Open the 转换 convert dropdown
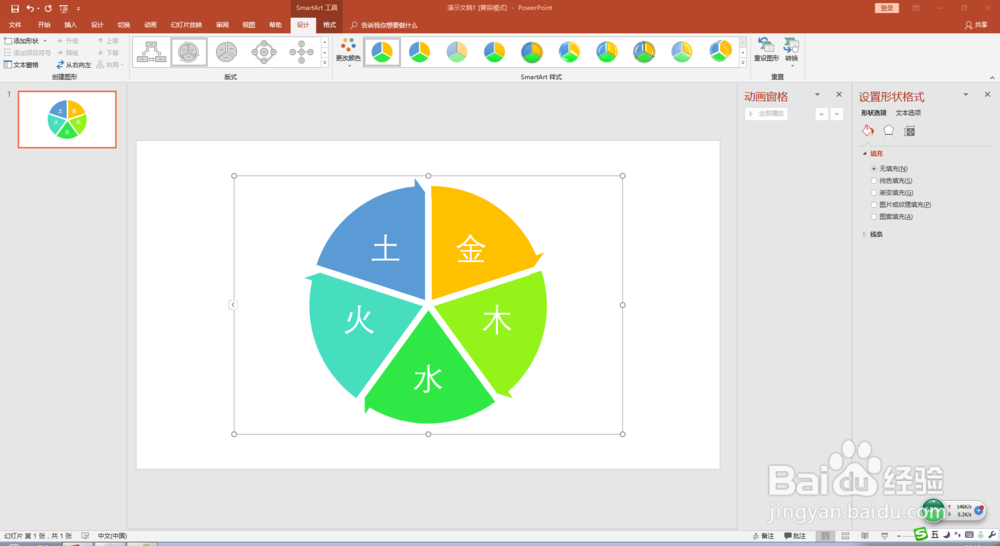This screenshot has height=546, width=1000. (x=791, y=50)
